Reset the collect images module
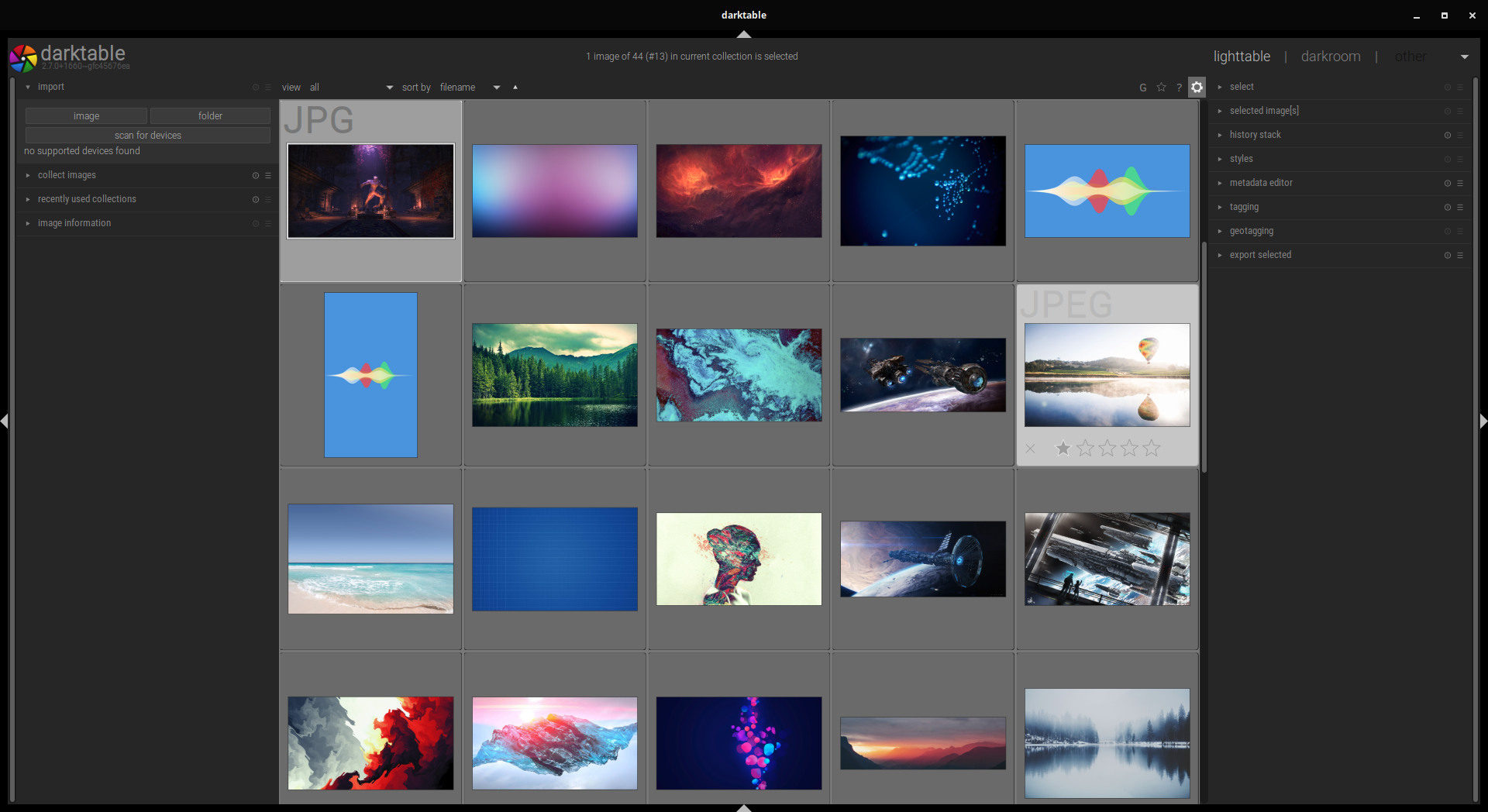Image resolution: width=1488 pixels, height=812 pixels. [x=256, y=175]
